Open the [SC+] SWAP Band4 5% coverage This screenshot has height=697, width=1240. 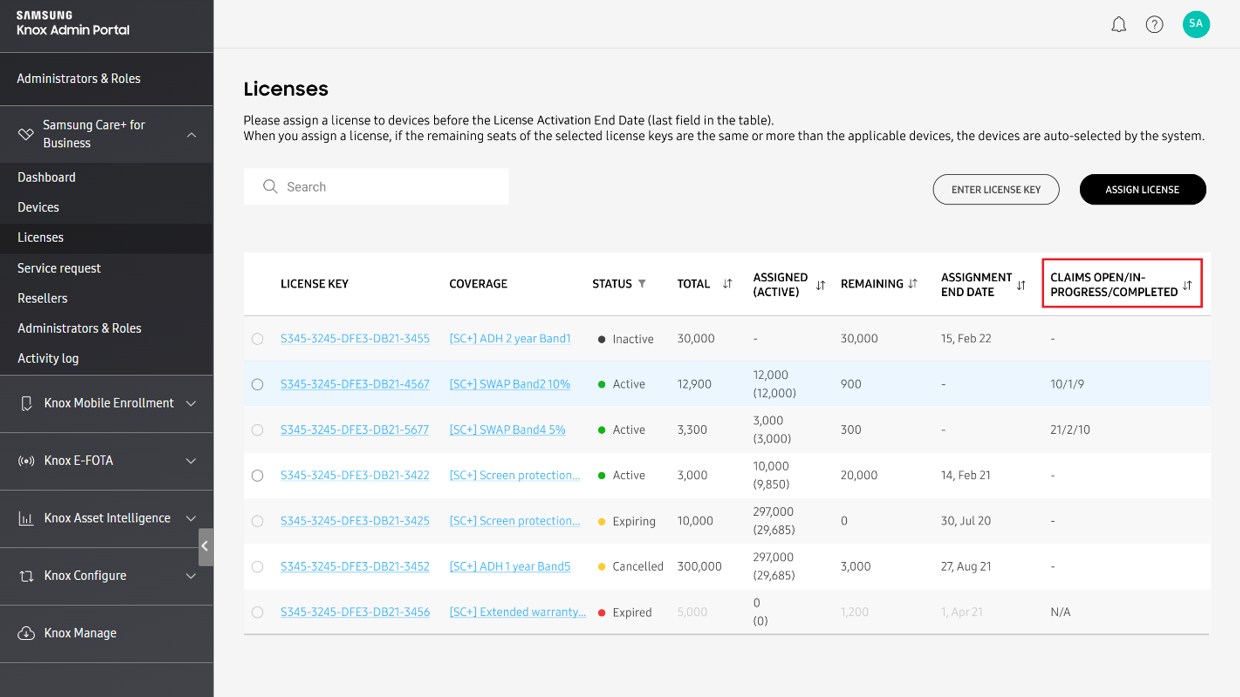pos(507,430)
